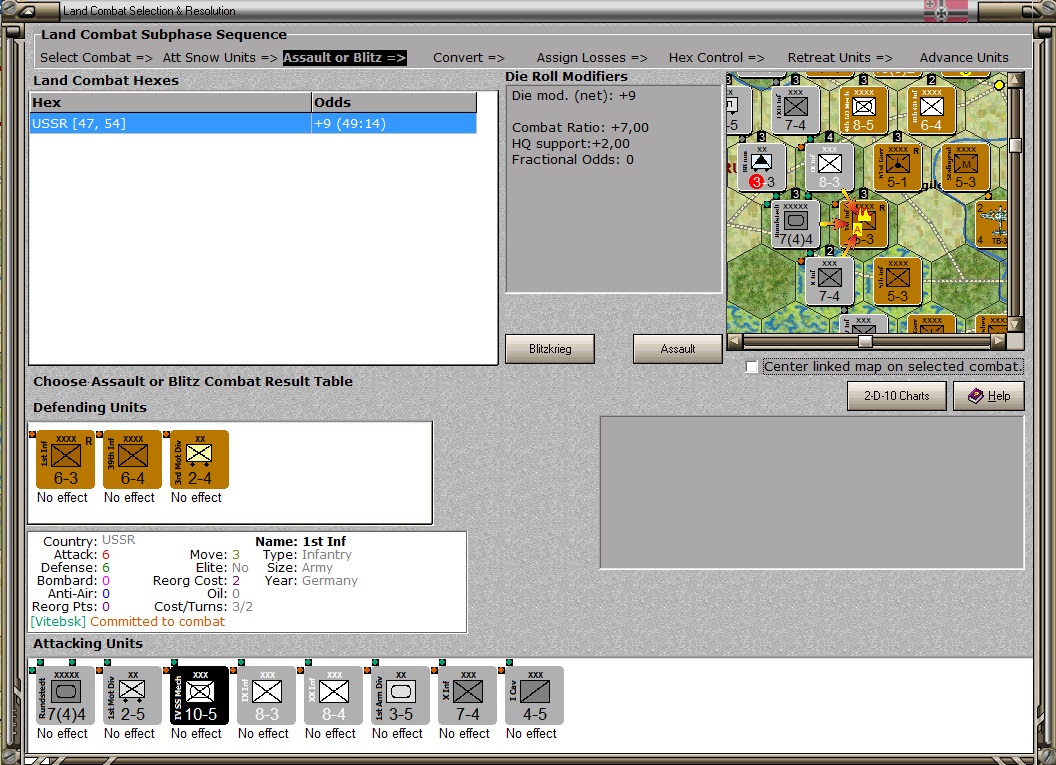The width and height of the screenshot is (1056, 765).
Task: Select the 1st Mot Div 2-5 attacker
Action: point(132,696)
